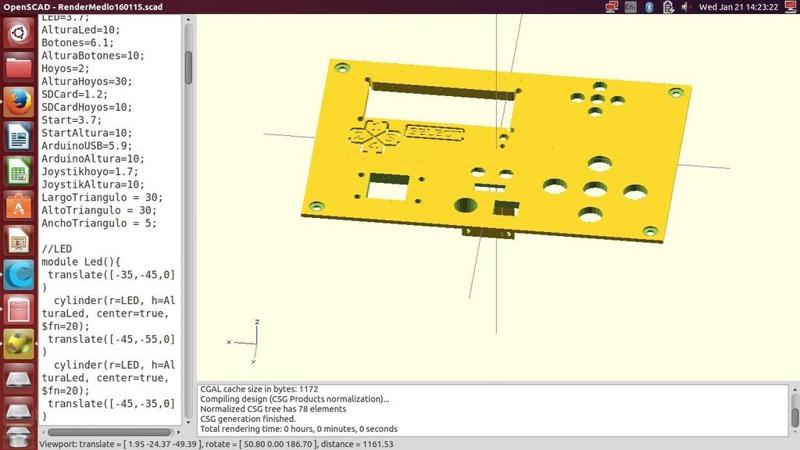Place cursor on line AltoTriangulo = 30;
800x450 pixels.
click(99, 210)
